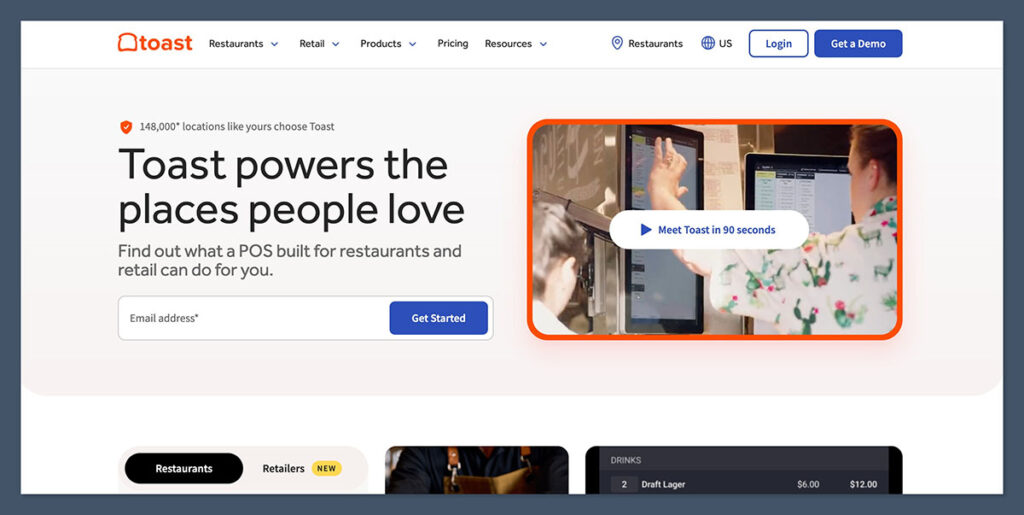The image size is (1024, 515).
Task: Click the apron photo thumbnail card
Action: pos(476,470)
